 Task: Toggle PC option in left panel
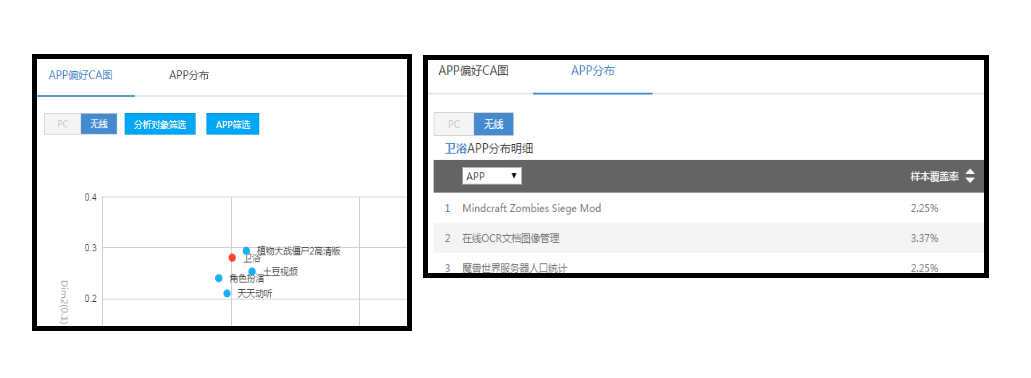tap(62, 124)
